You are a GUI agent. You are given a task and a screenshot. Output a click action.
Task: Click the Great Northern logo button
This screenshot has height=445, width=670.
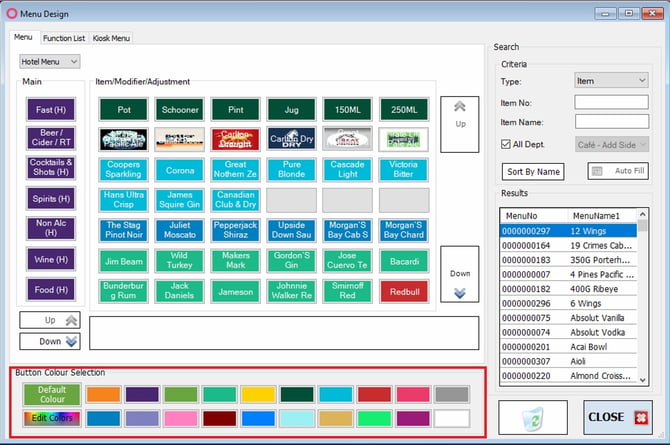347,139
